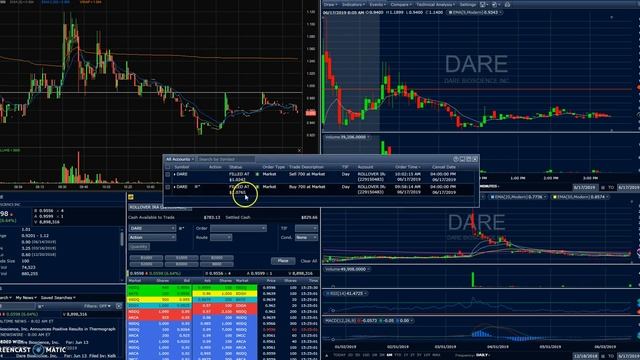640x360 pixels.
Task: Open the Order type dropdown
Action: click(238, 228)
